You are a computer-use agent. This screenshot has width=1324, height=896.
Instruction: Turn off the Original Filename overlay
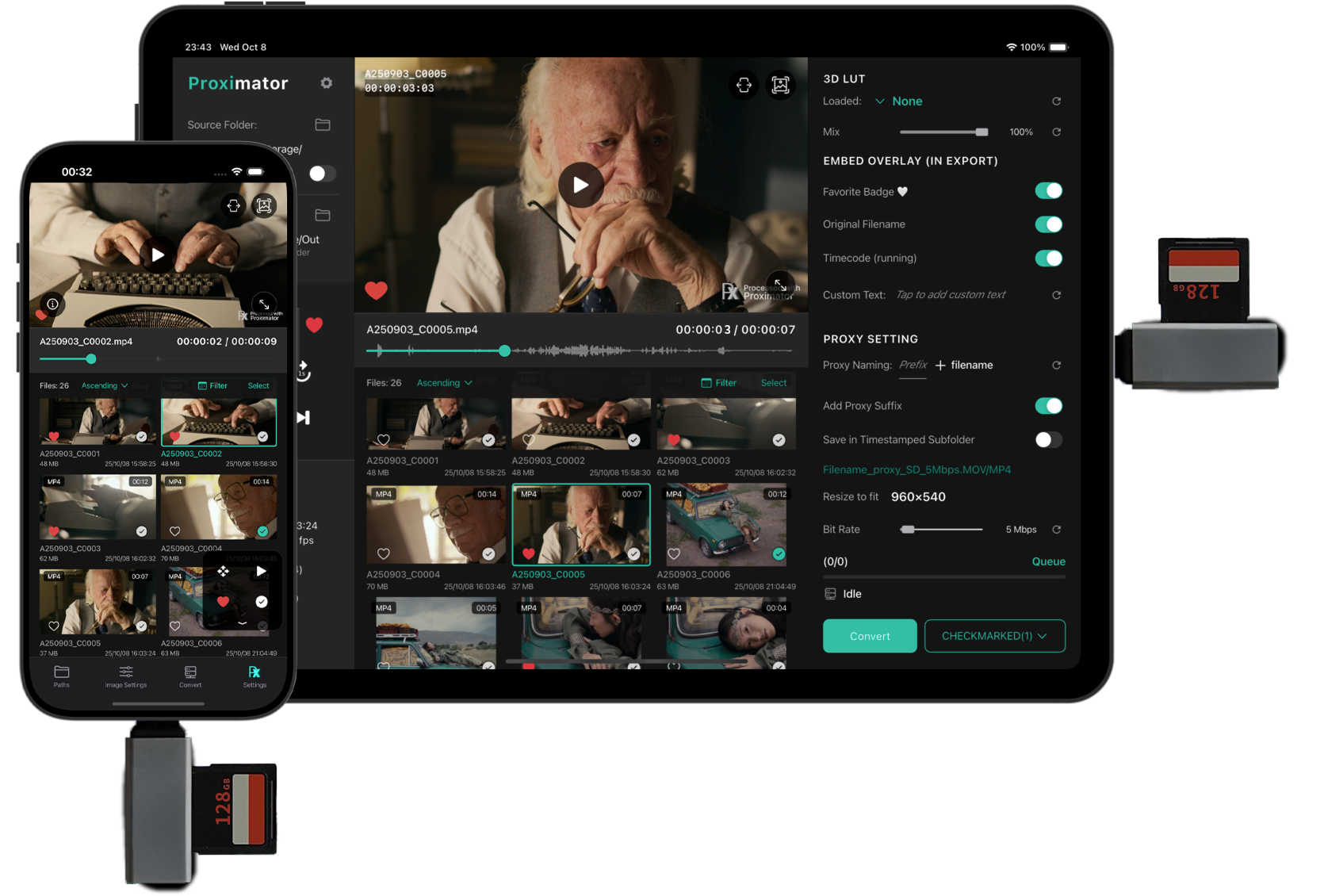pos(1048,224)
